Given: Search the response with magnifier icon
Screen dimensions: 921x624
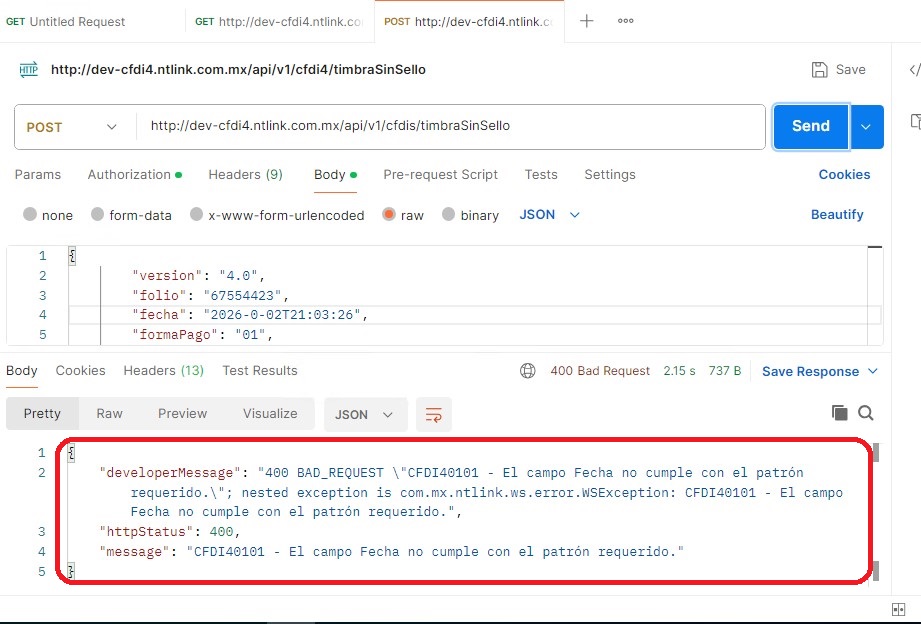Looking at the screenshot, I should tap(865, 413).
